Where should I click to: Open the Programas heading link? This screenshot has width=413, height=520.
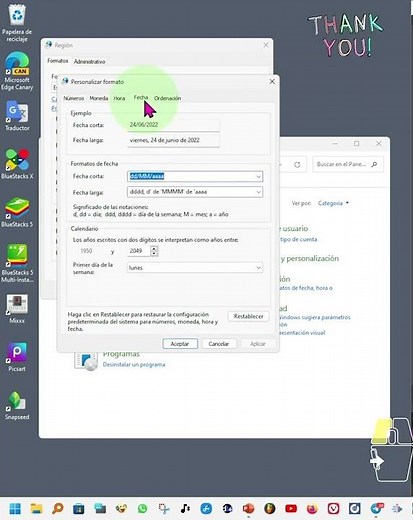pos(121,354)
